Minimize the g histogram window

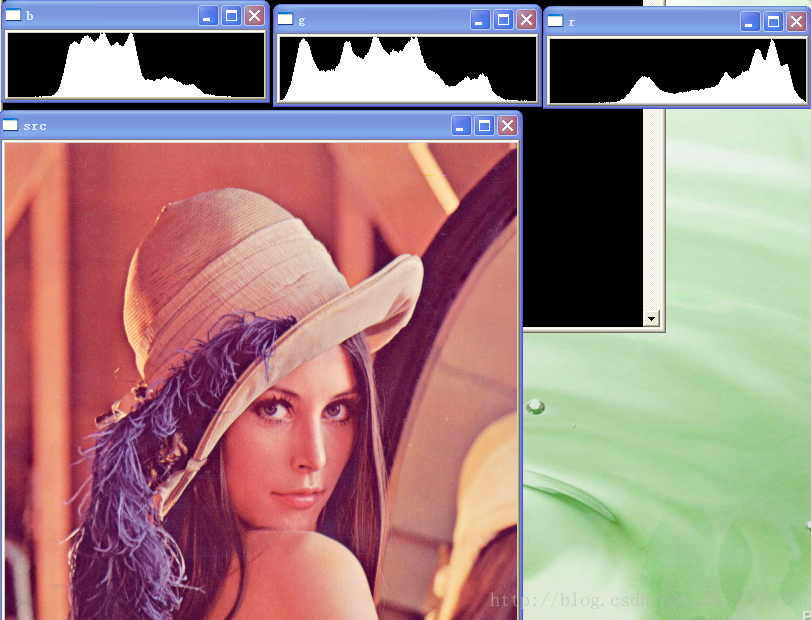480,20
